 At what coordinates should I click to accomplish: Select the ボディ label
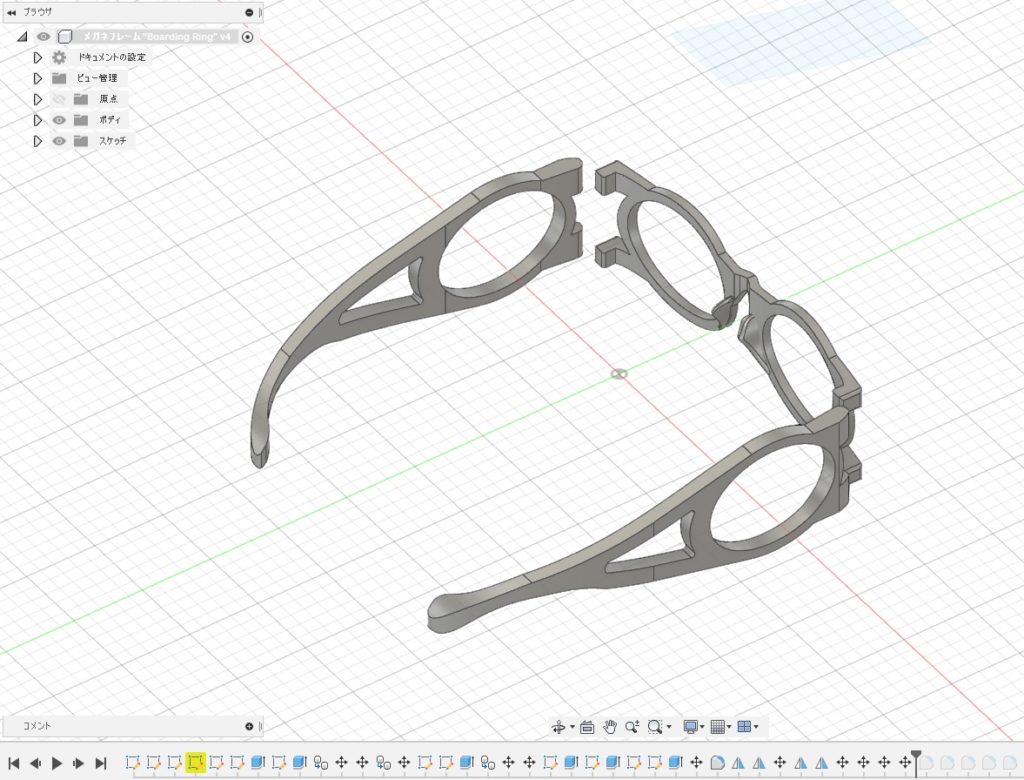coord(110,120)
